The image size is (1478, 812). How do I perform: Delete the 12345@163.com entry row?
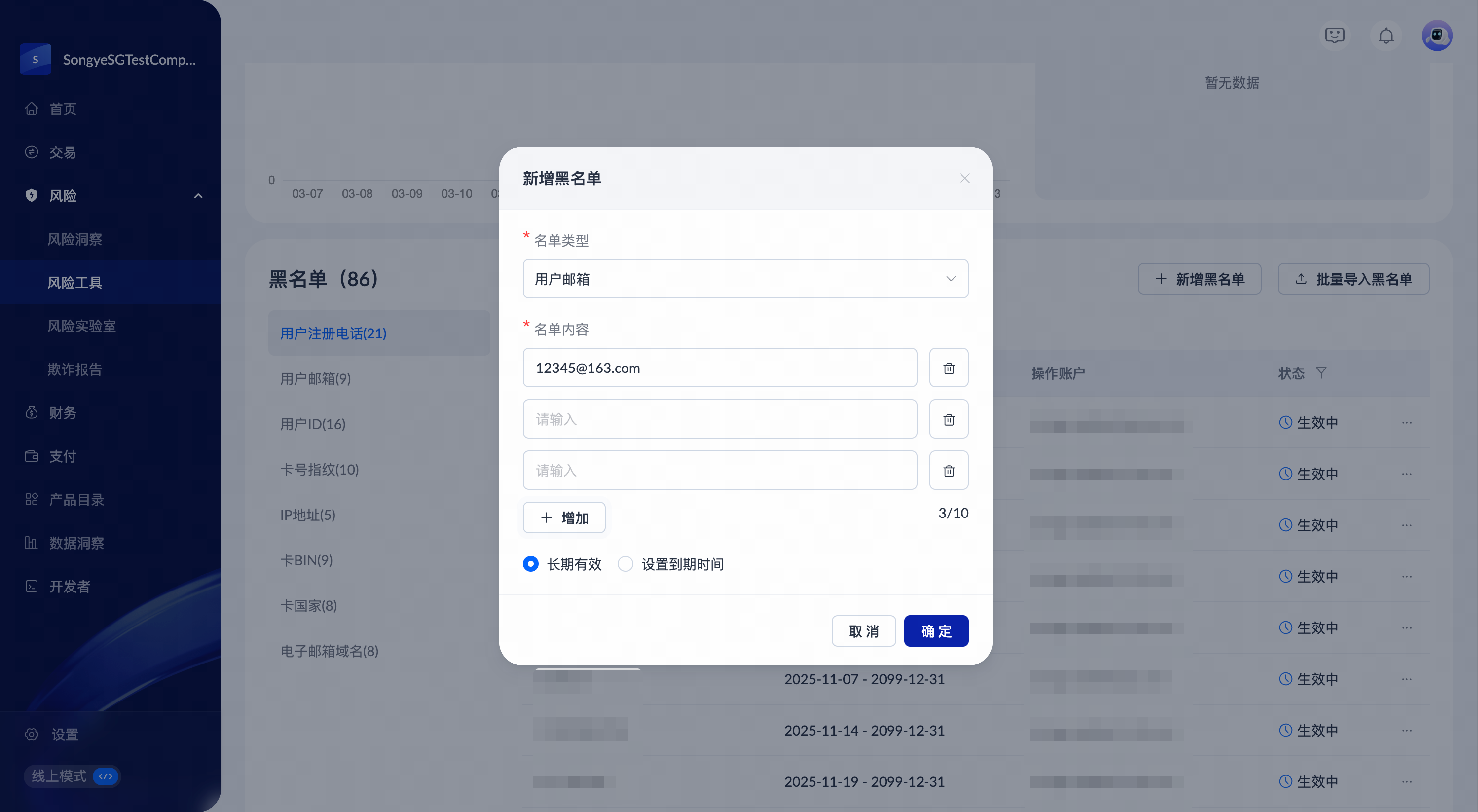(x=949, y=368)
